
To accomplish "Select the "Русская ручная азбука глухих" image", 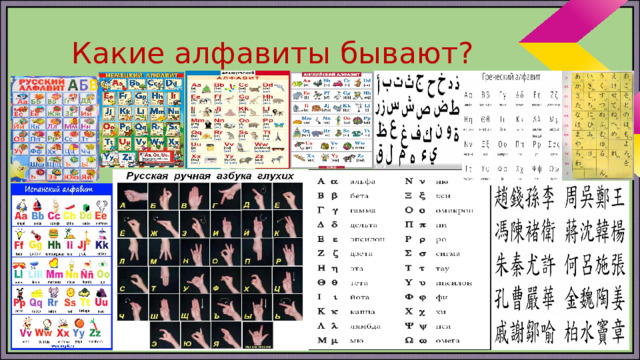I will pyautogui.click(x=210, y=260).
